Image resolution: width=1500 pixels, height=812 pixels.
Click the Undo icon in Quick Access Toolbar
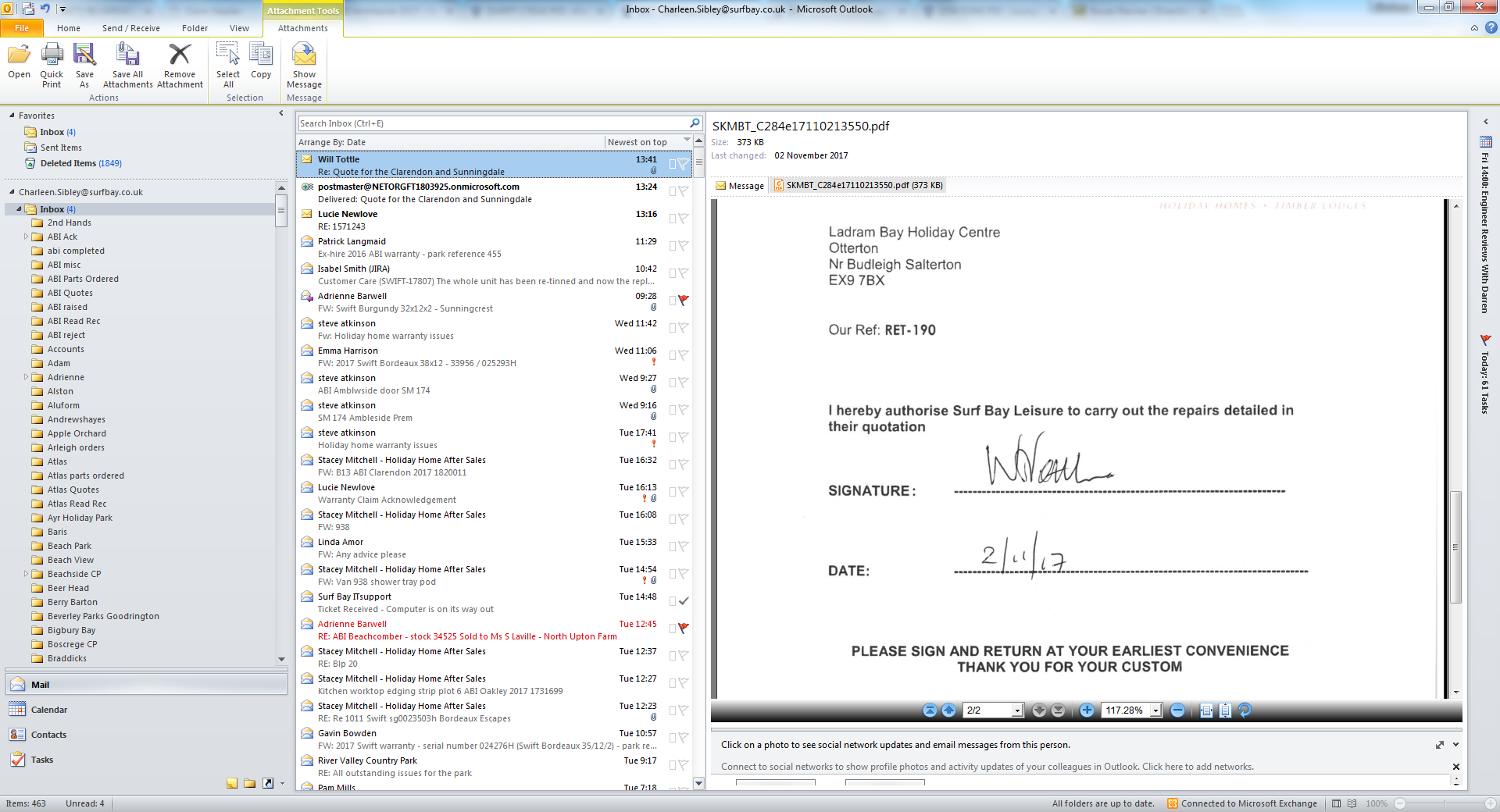click(45, 9)
